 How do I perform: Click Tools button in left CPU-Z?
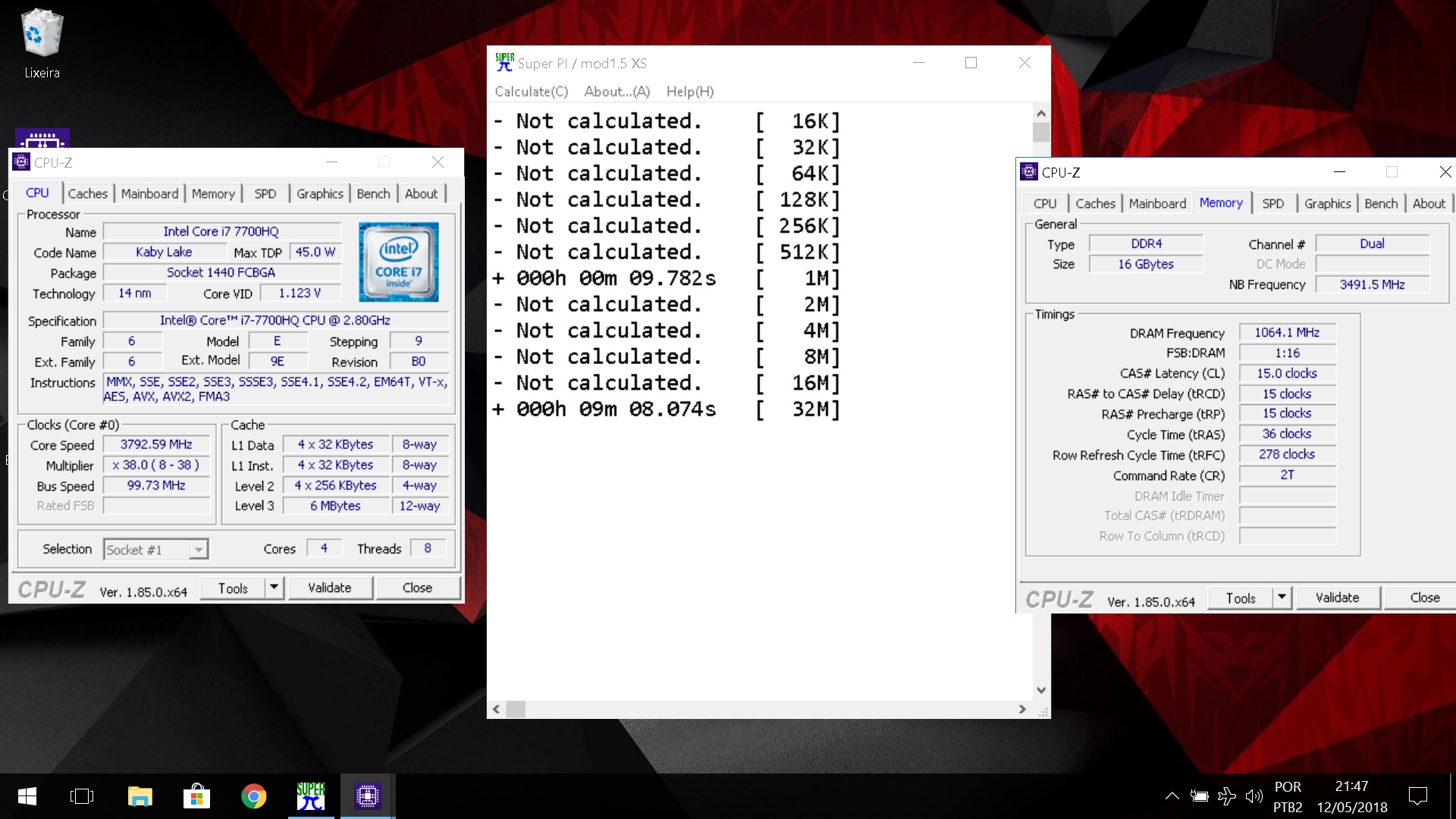(x=233, y=588)
